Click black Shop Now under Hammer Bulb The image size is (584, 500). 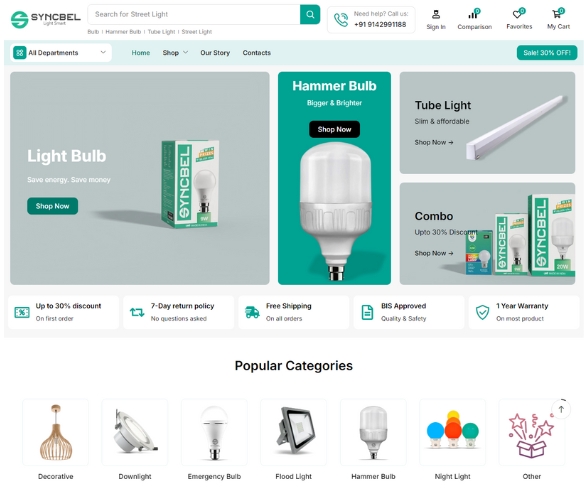click(334, 129)
